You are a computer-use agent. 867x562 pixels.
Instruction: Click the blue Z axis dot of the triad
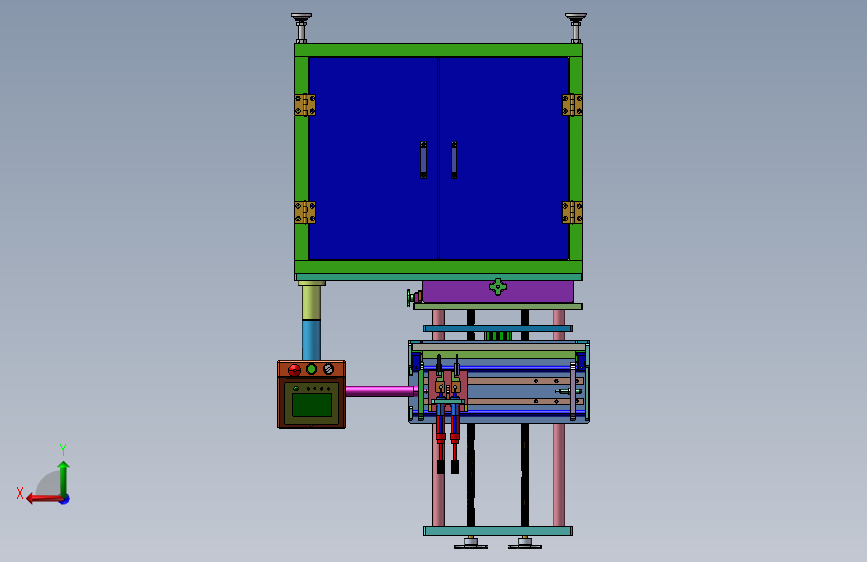click(x=65, y=499)
